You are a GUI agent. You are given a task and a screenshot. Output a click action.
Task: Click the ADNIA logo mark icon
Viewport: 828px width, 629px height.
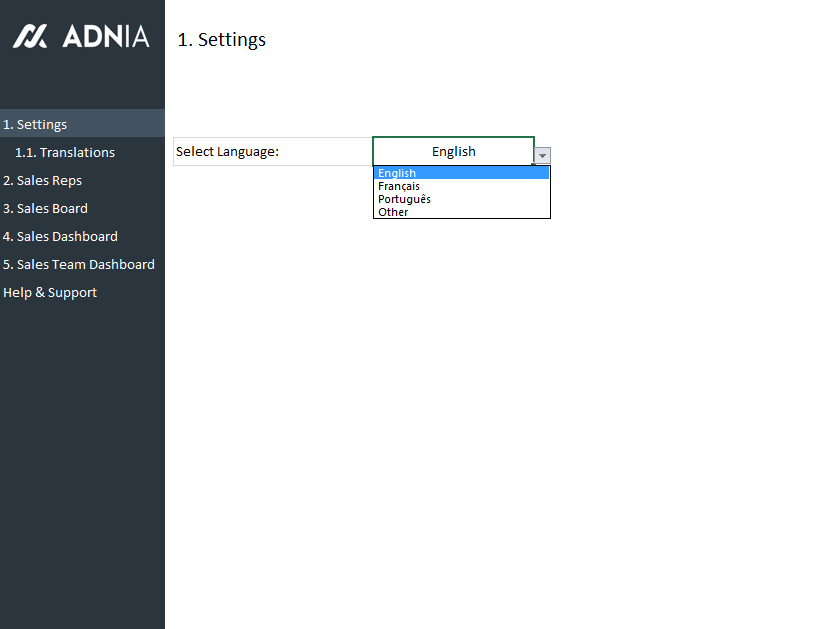pyautogui.click(x=30, y=37)
